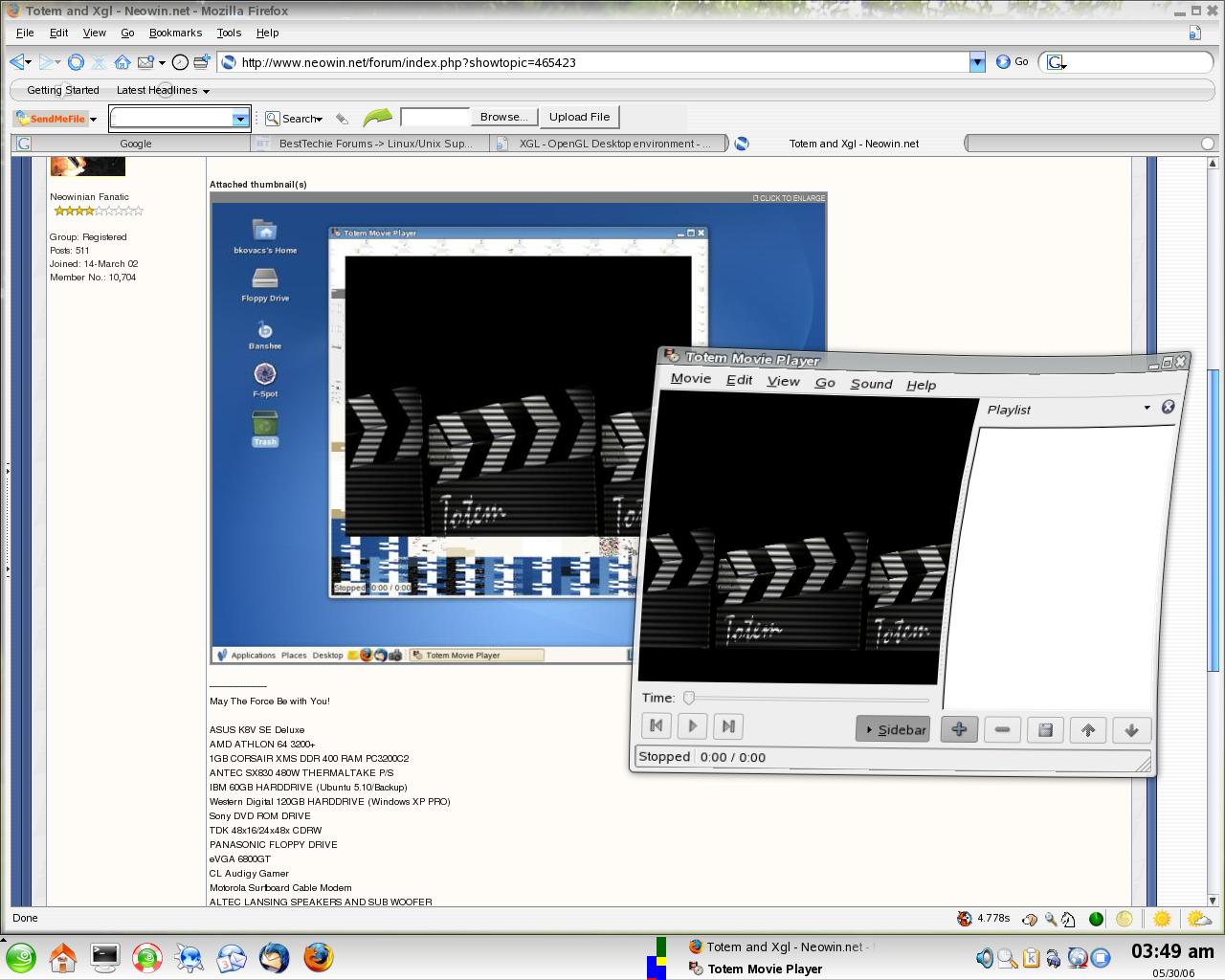Toggle the Sidebar in Totem
The height and width of the screenshot is (980, 1225).
click(893, 728)
